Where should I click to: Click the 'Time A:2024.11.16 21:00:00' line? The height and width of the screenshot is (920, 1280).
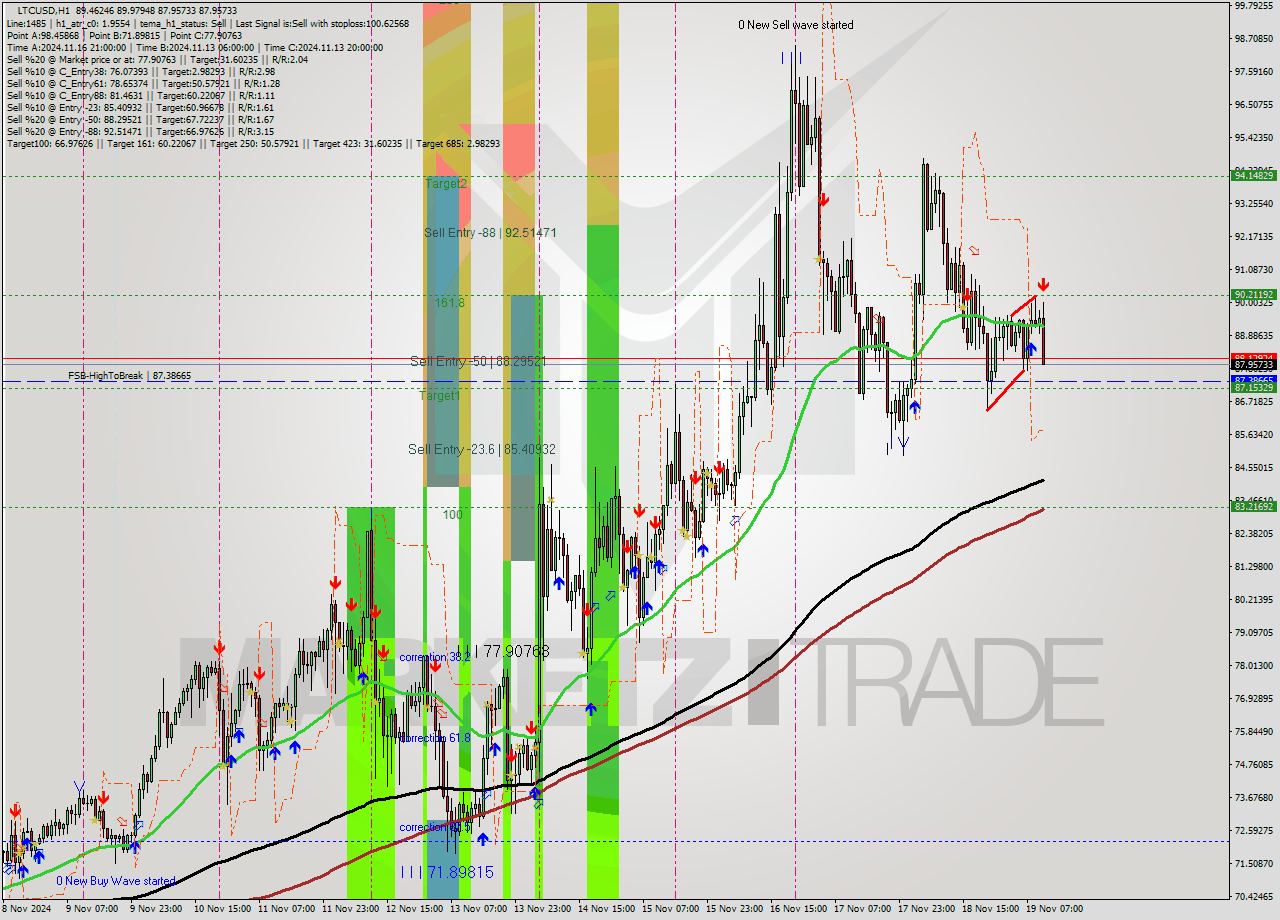click(x=194, y=47)
